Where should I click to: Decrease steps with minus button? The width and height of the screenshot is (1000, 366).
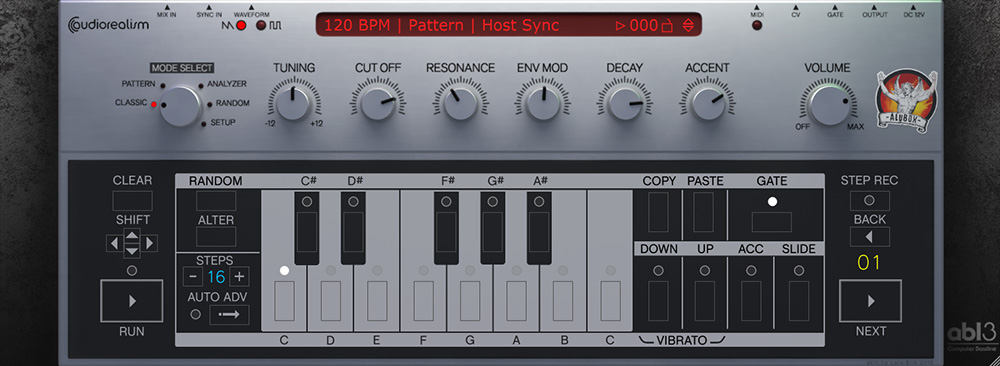click(x=193, y=277)
